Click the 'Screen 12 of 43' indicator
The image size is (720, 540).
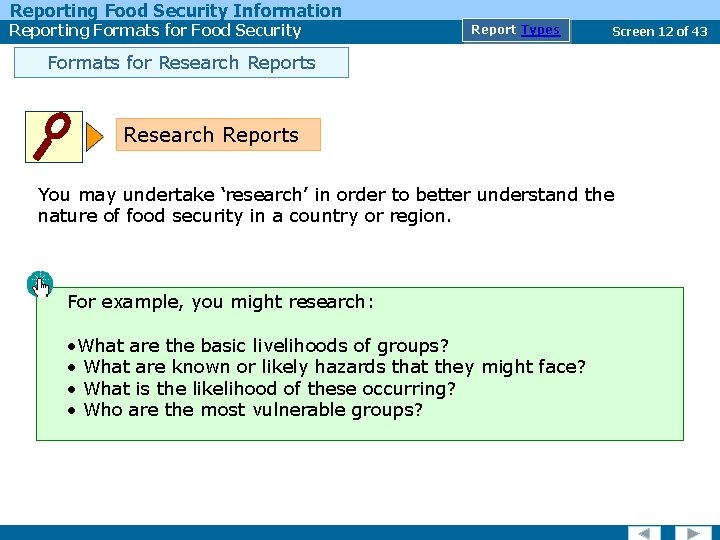pos(659,31)
